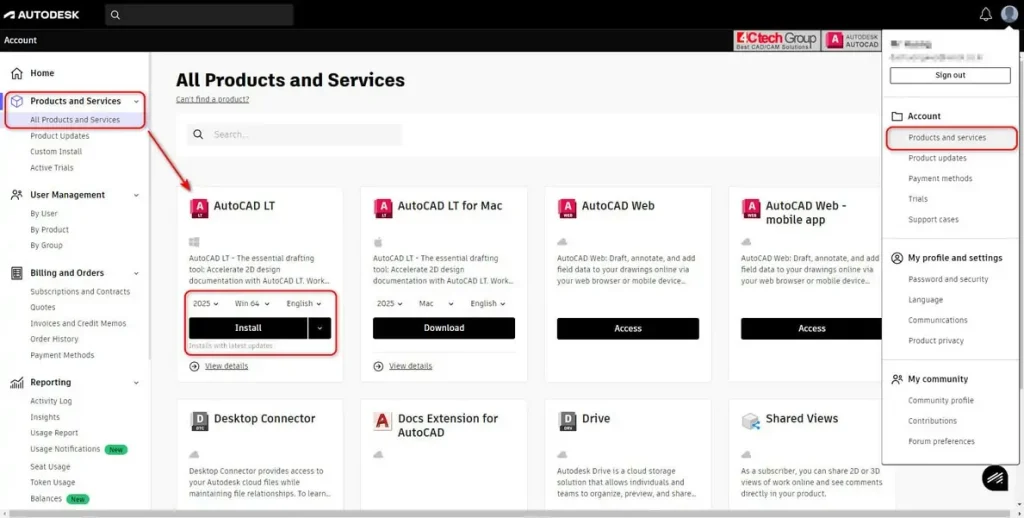This screenshot has width=1024, height=518.
Task: Select All Products and Services in sidebar
Action: (75, 120)
